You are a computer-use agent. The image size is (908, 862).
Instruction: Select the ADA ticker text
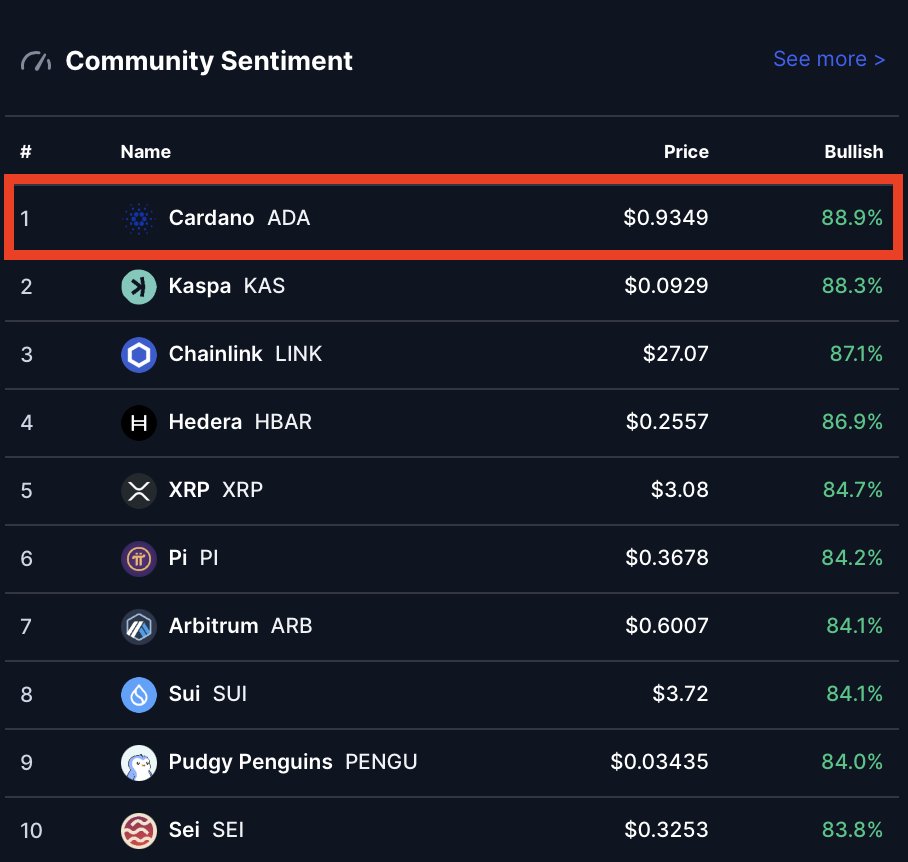pos(289,218)
